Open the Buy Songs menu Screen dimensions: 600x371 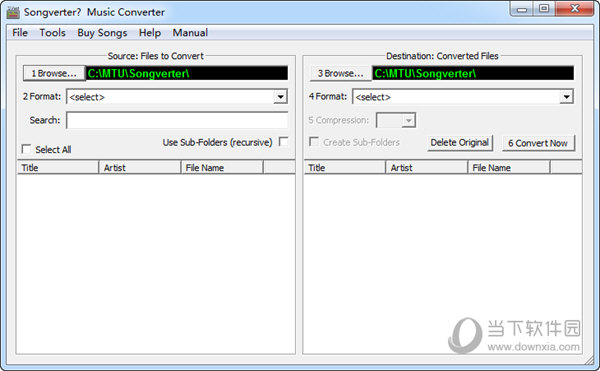click(102, 33)
